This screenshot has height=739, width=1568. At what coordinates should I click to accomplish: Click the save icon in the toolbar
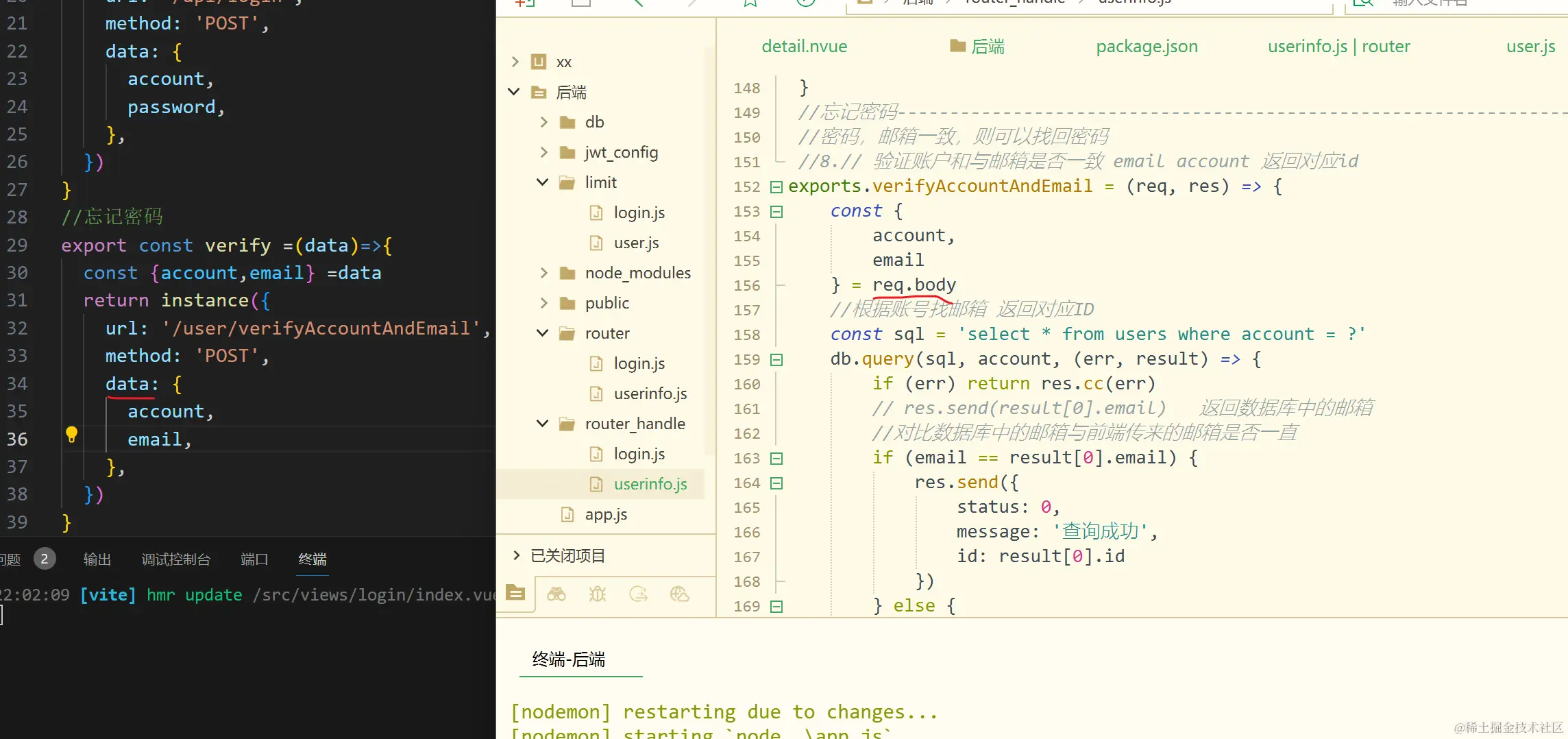(x=580, y=3)
